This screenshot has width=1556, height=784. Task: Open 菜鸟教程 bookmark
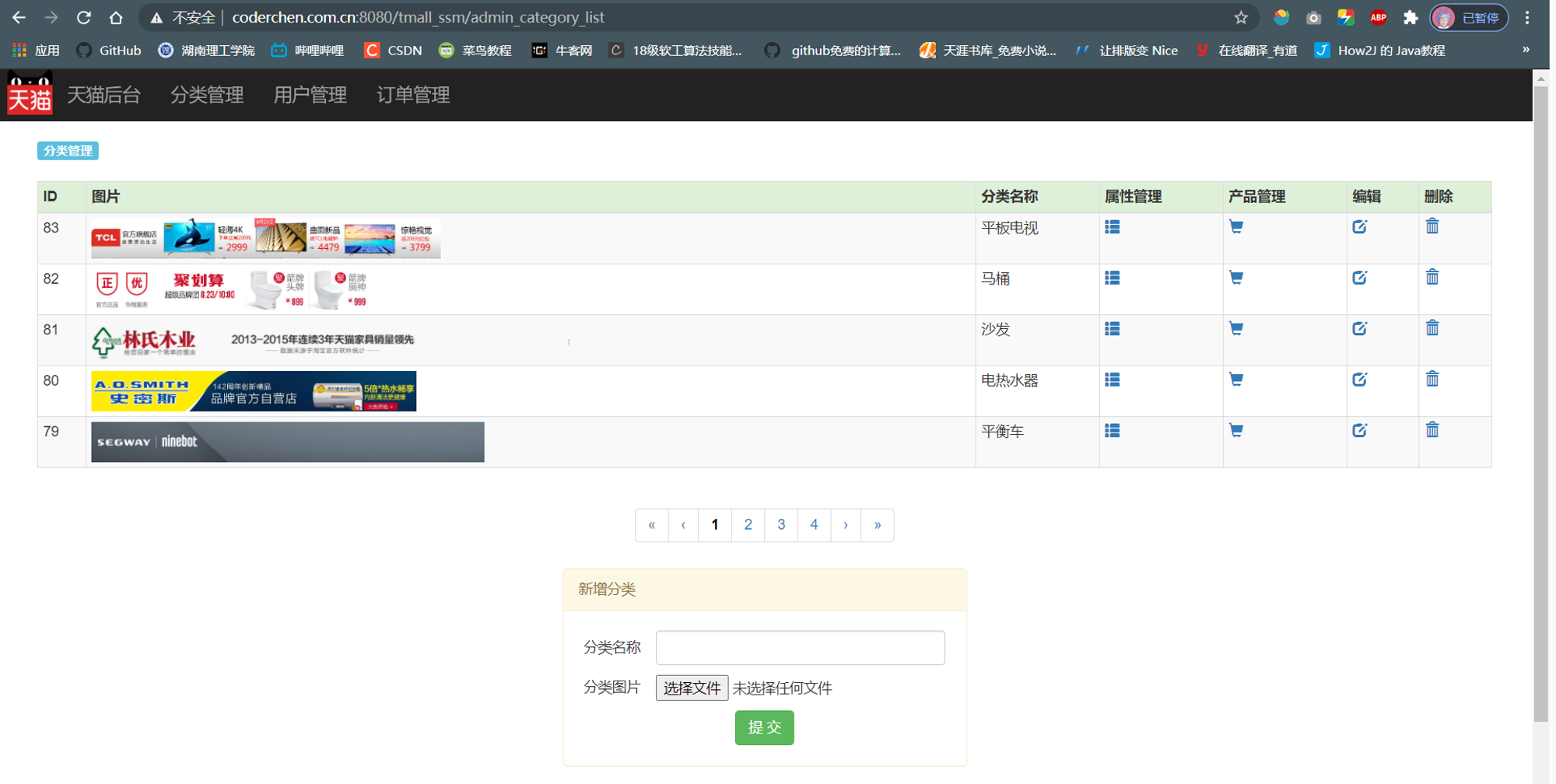tap(475, 51)
